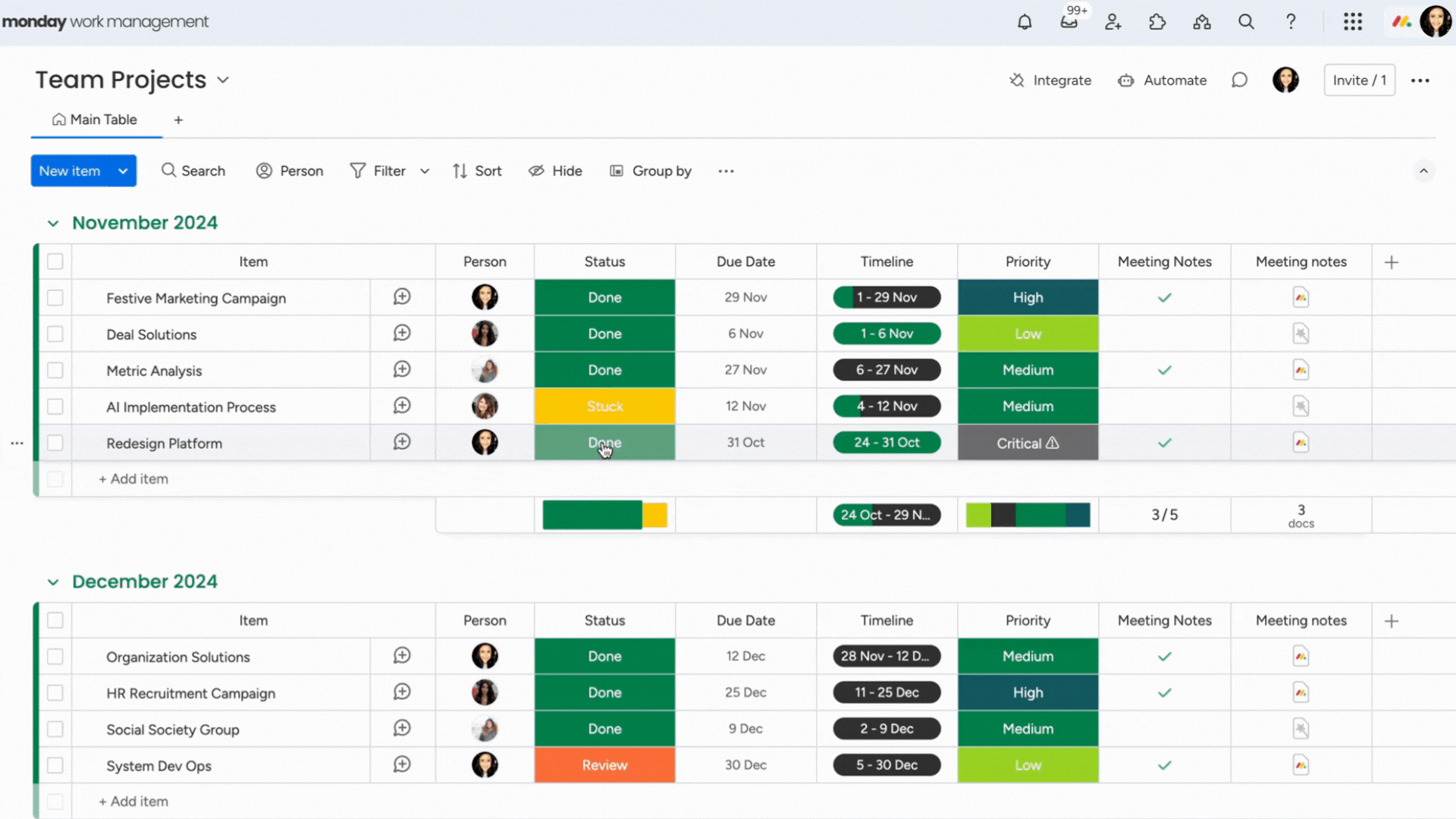
Task: Click the Invite / 1 button
Action: (x=1359, y=80)
